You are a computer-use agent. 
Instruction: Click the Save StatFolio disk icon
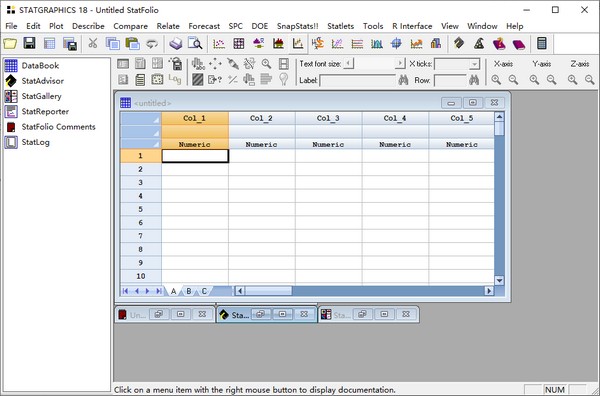click(29, 43)
